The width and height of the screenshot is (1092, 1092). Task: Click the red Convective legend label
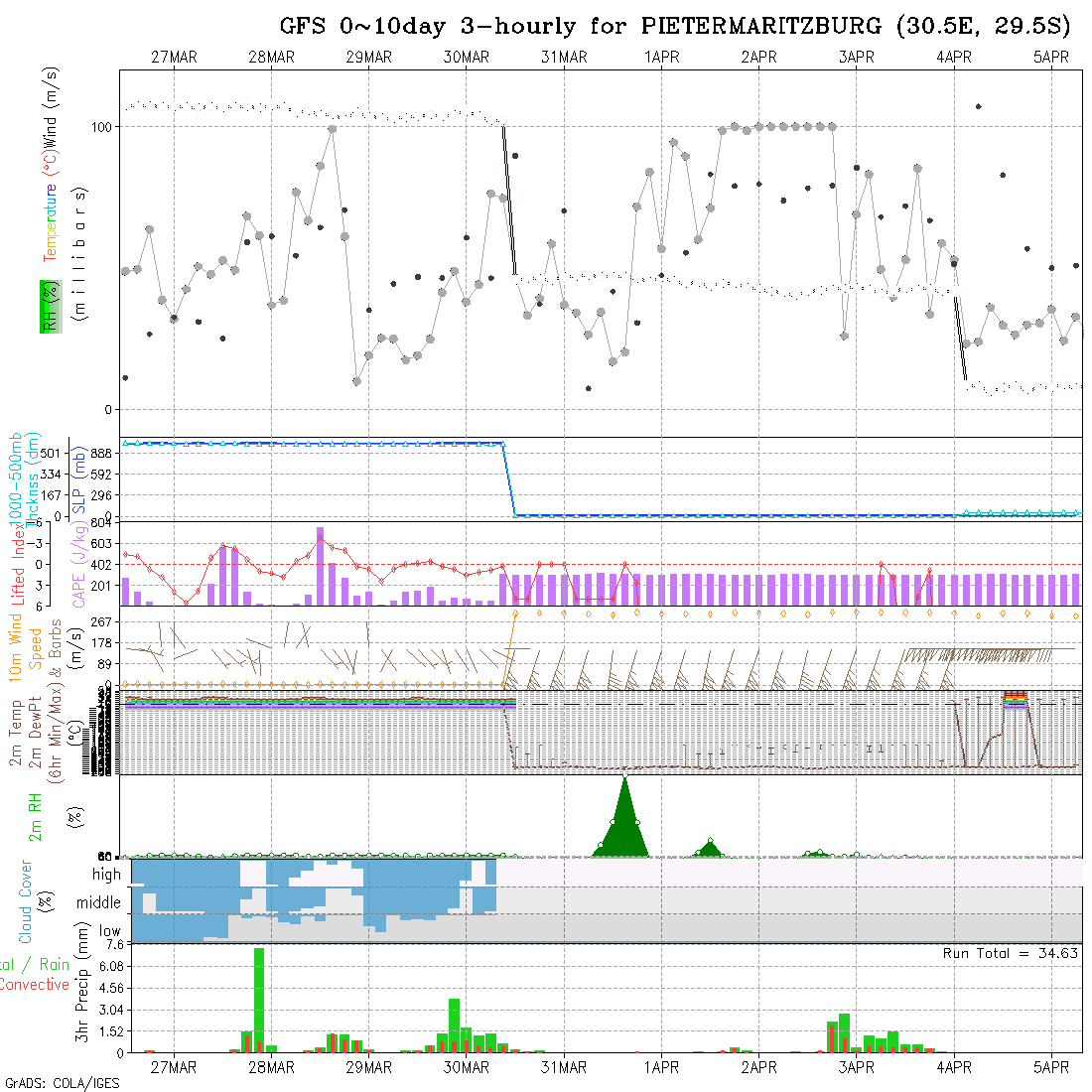(x=34, y=985)
